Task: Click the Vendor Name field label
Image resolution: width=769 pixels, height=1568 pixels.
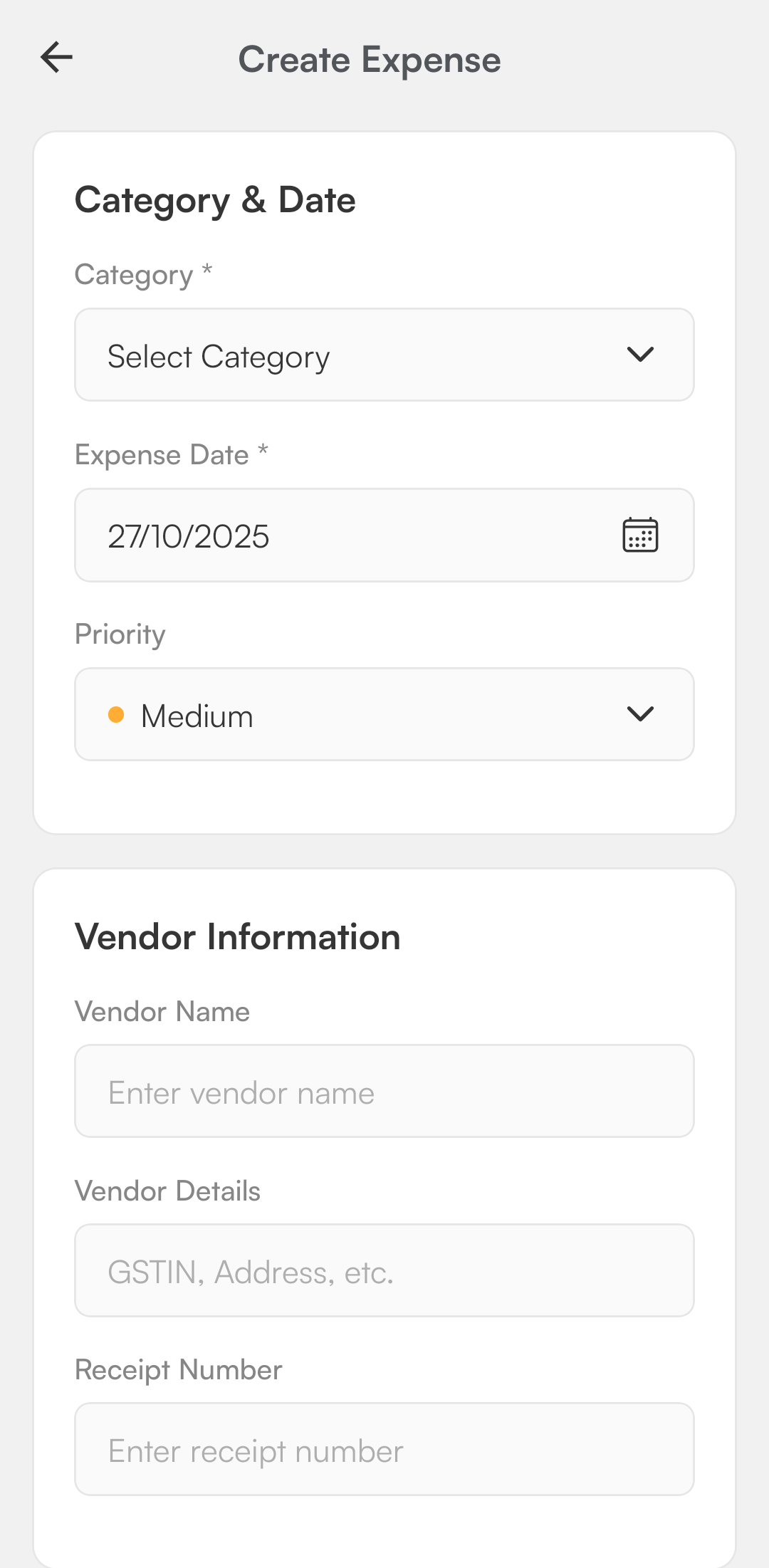Action: (162, 1012)
